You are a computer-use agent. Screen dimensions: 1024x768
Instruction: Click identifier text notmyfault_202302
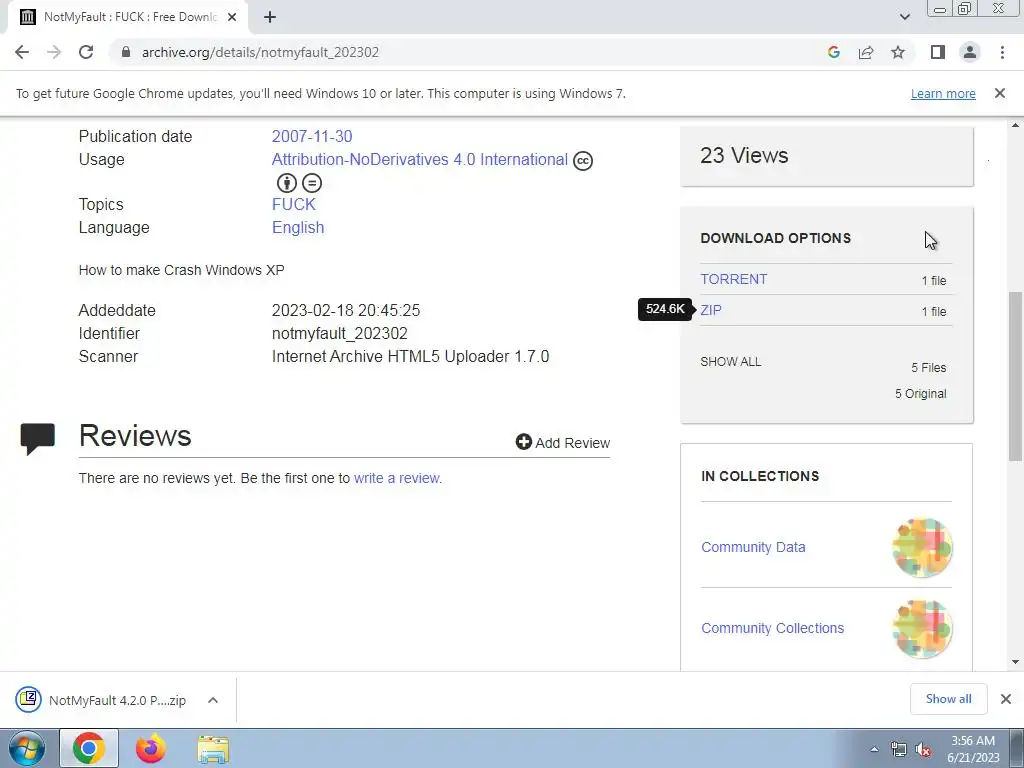(340, 333)
